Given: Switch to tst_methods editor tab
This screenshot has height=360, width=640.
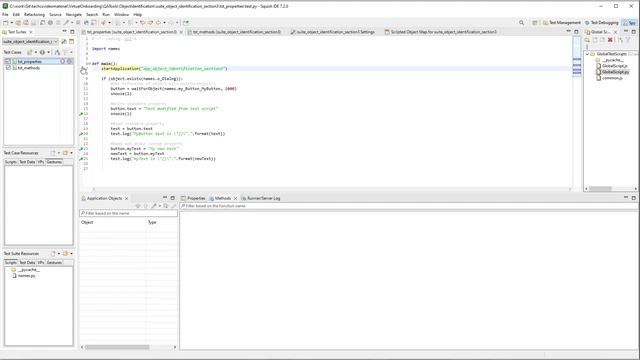Looking at the screenshot, I should click(234, 32).
